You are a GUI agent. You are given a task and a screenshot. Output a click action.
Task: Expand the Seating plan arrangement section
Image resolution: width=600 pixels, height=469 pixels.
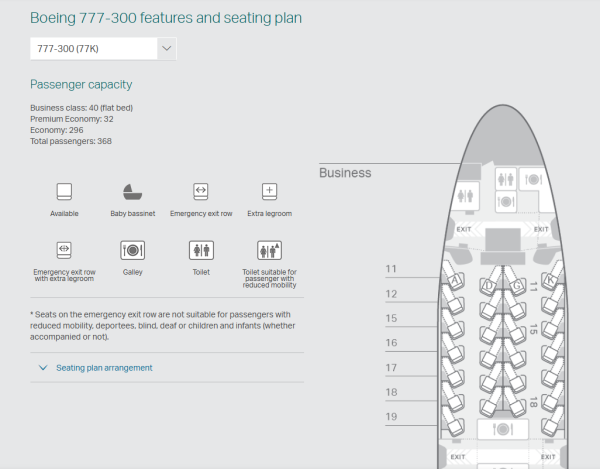click(x=104, y=368)
